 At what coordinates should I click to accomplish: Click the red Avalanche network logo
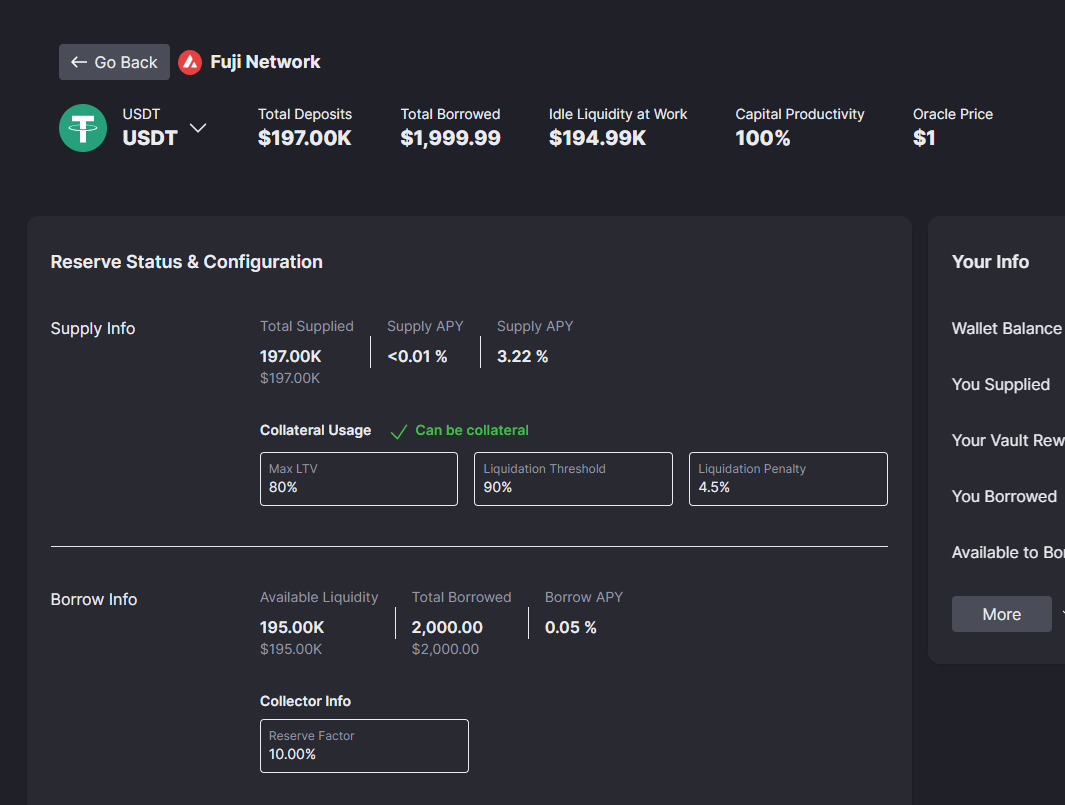pyautogui.click(x=190, y=62)
